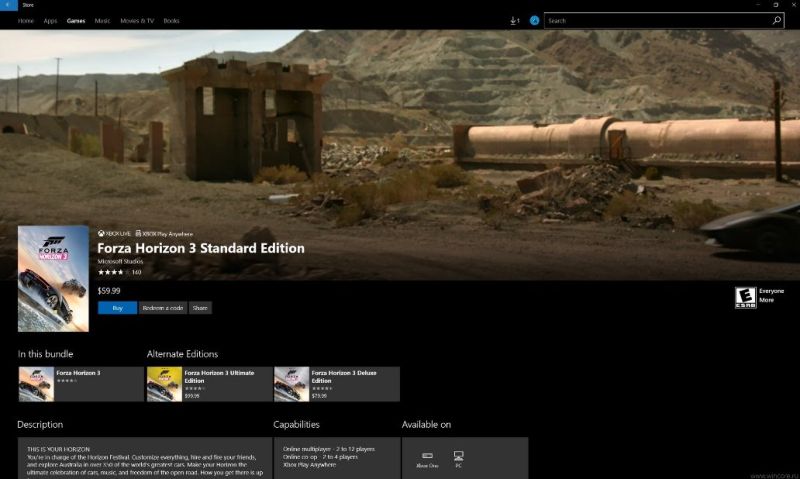This screenshot has height=479, width=800.
Task: Click the 'Online co-op - 2 to 4 players' text
Action: pos(320,457)
